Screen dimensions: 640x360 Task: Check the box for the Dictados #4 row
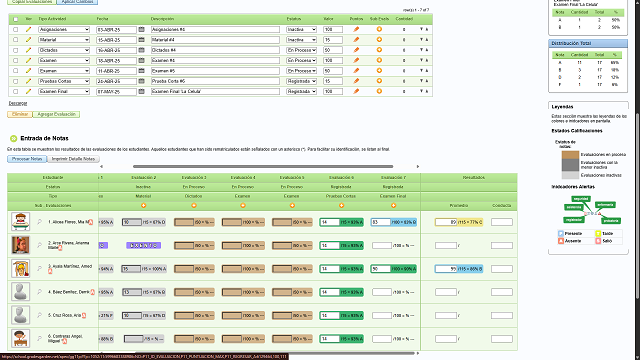(x=16, y=50)
